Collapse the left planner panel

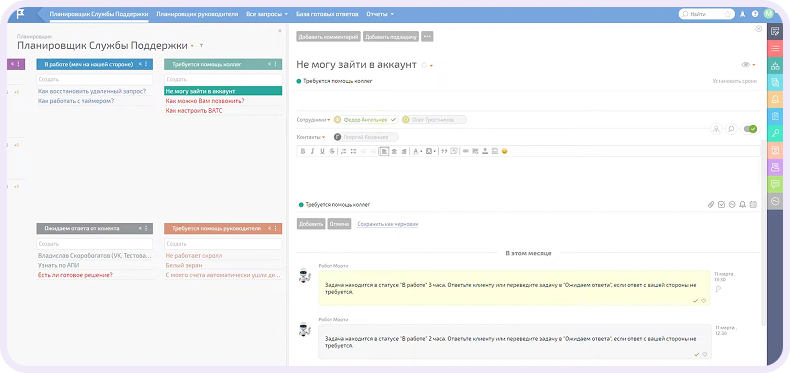click(280, 31)
